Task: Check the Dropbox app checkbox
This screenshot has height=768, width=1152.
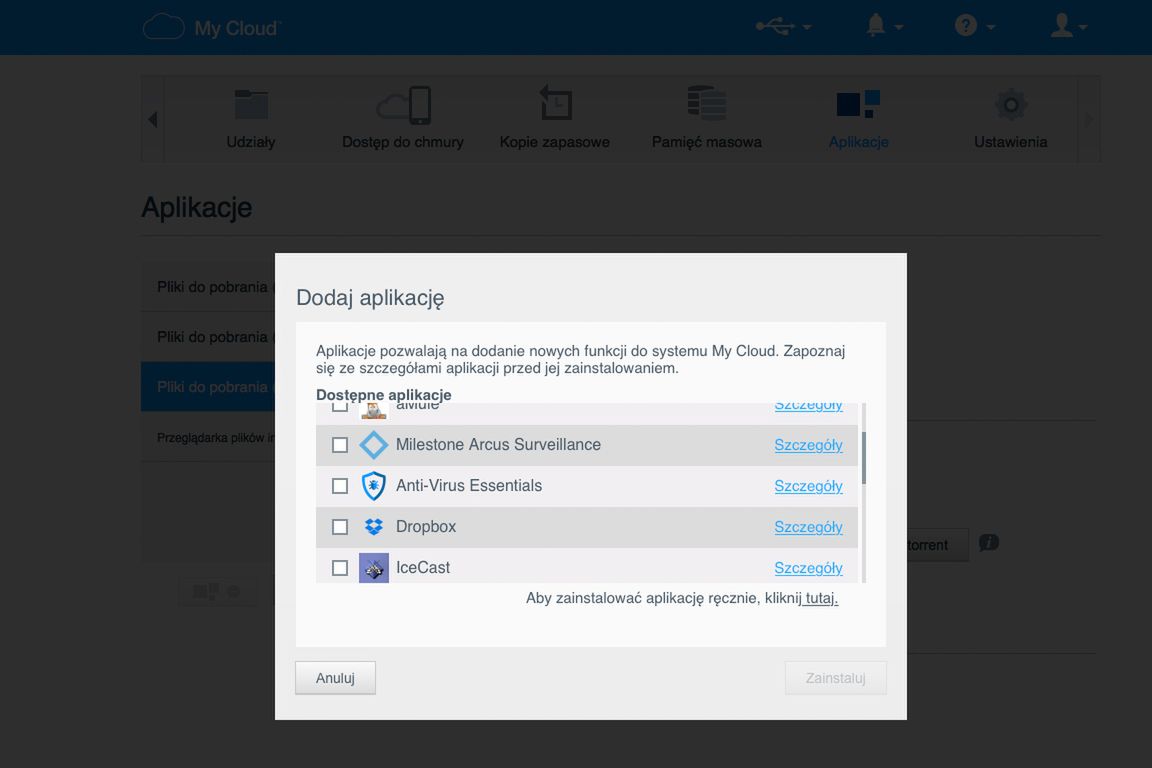Action: pos(339,527)
